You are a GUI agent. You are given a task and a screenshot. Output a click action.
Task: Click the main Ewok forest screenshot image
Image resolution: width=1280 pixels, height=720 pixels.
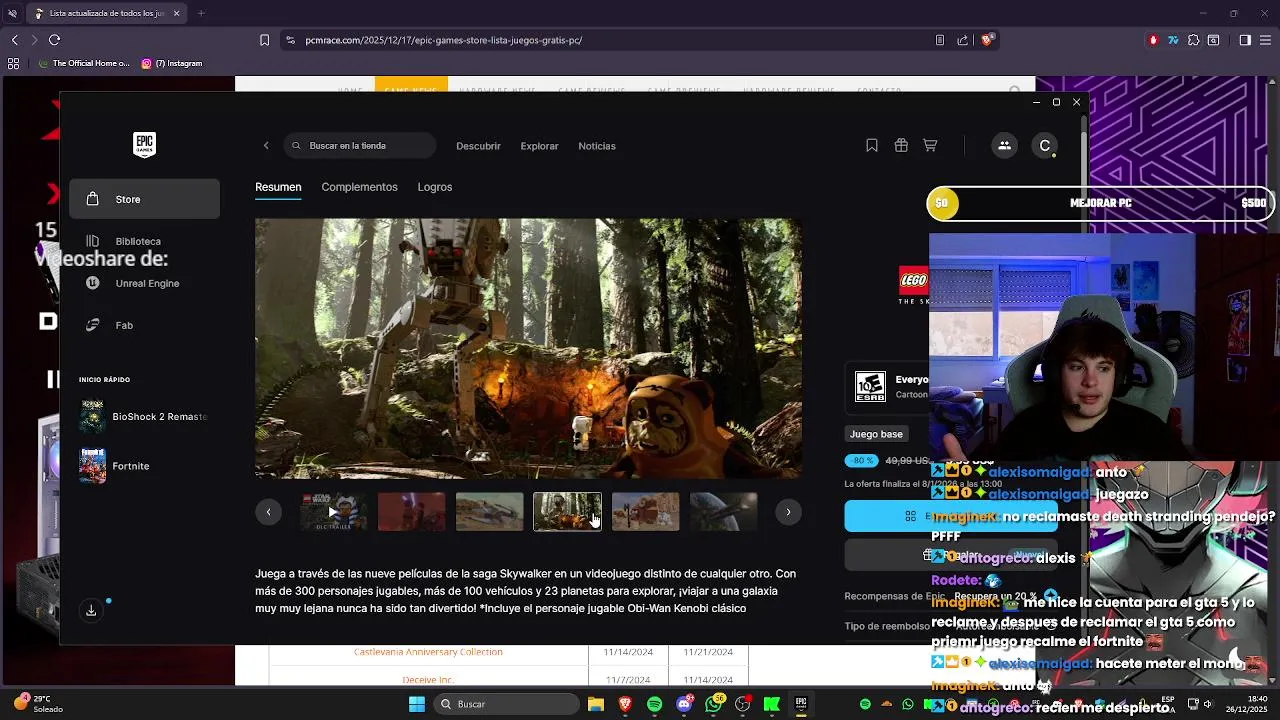[x=528, y=348]
